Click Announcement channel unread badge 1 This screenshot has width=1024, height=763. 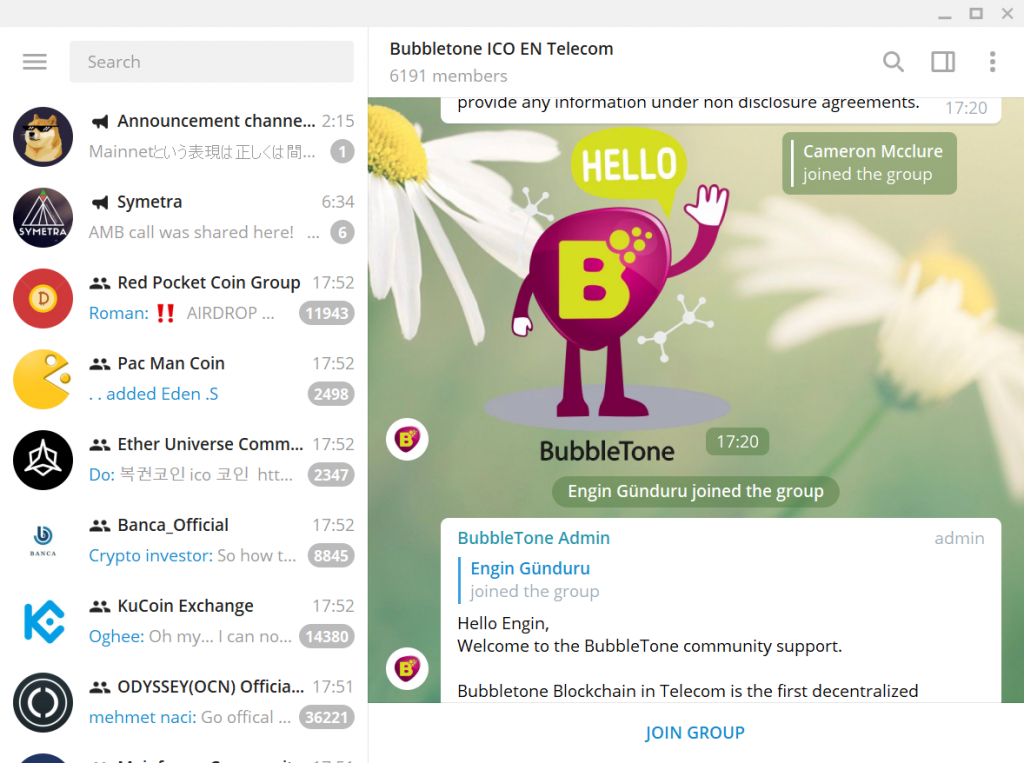342,152
